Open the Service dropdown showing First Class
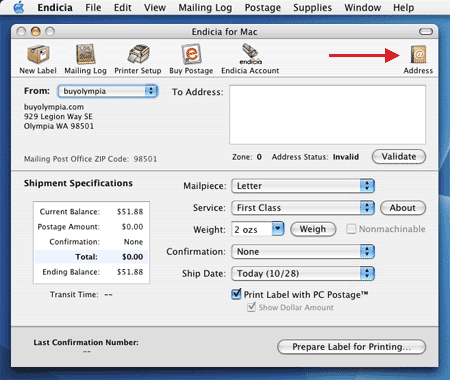This screenshot has height=380, width=450. click(303, 208)
